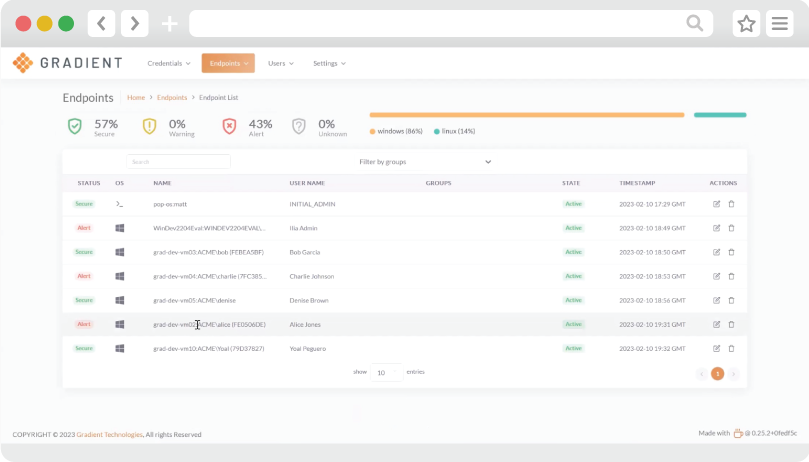Expand the Filter by groups dropdown

pos(425,162)
